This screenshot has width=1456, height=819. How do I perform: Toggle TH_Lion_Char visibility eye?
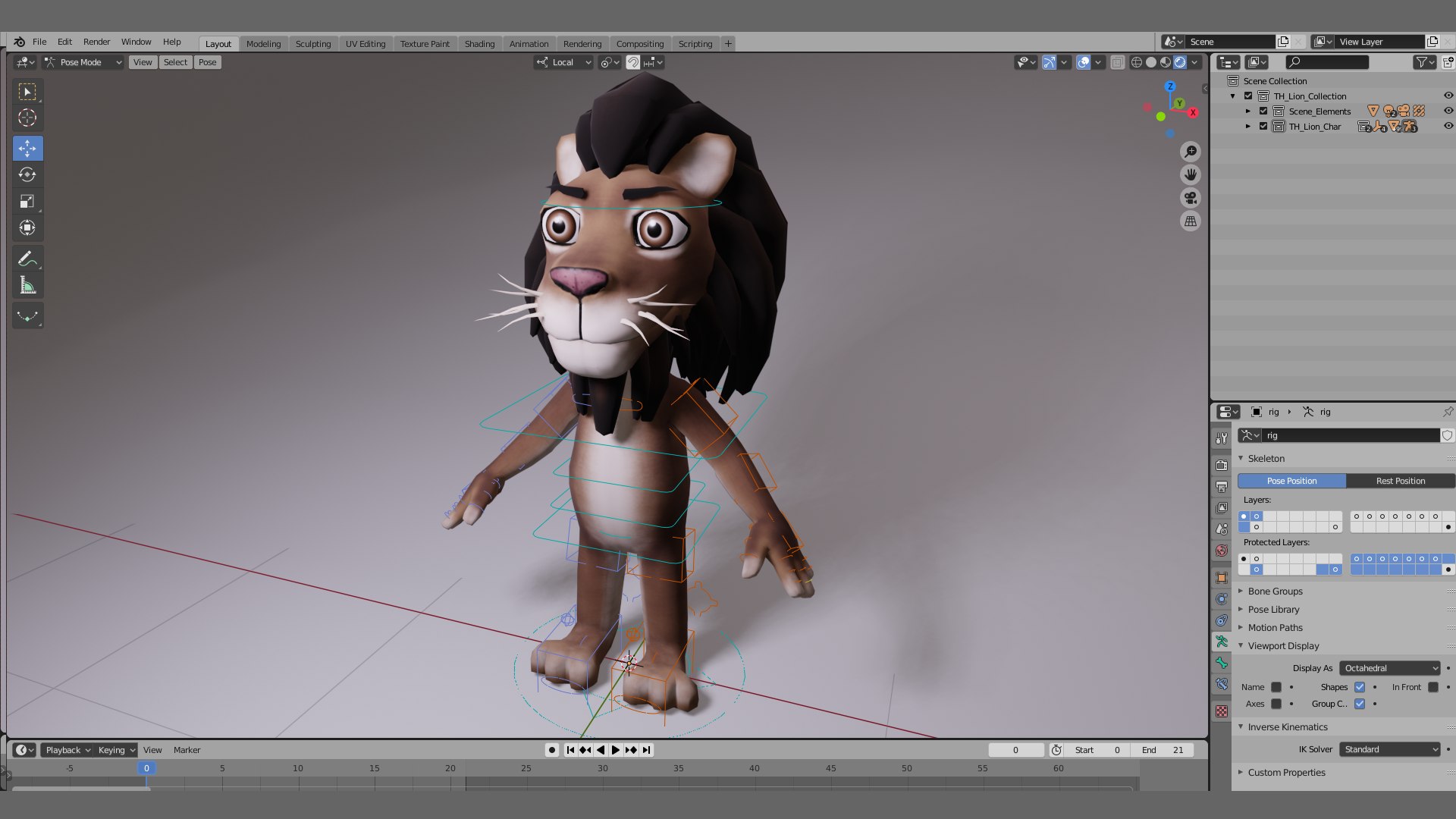click(1448, 126)
